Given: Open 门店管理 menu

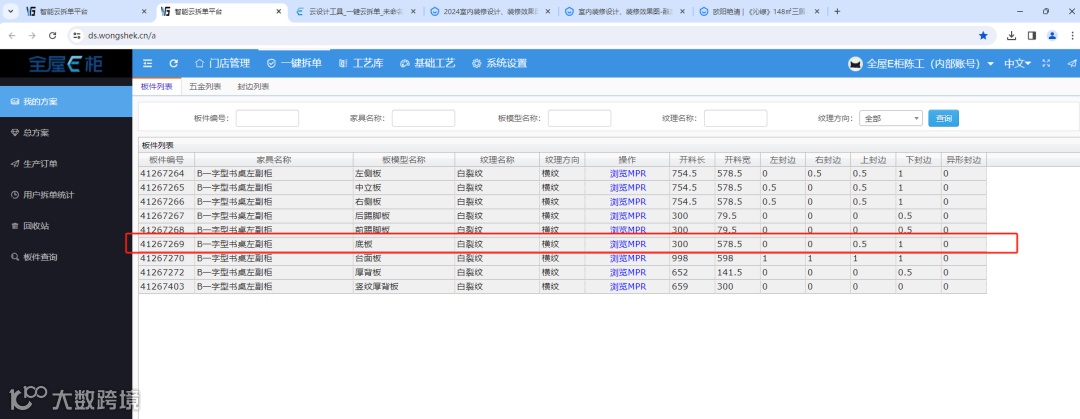Looking at the screenshot, I should point(222,63).
